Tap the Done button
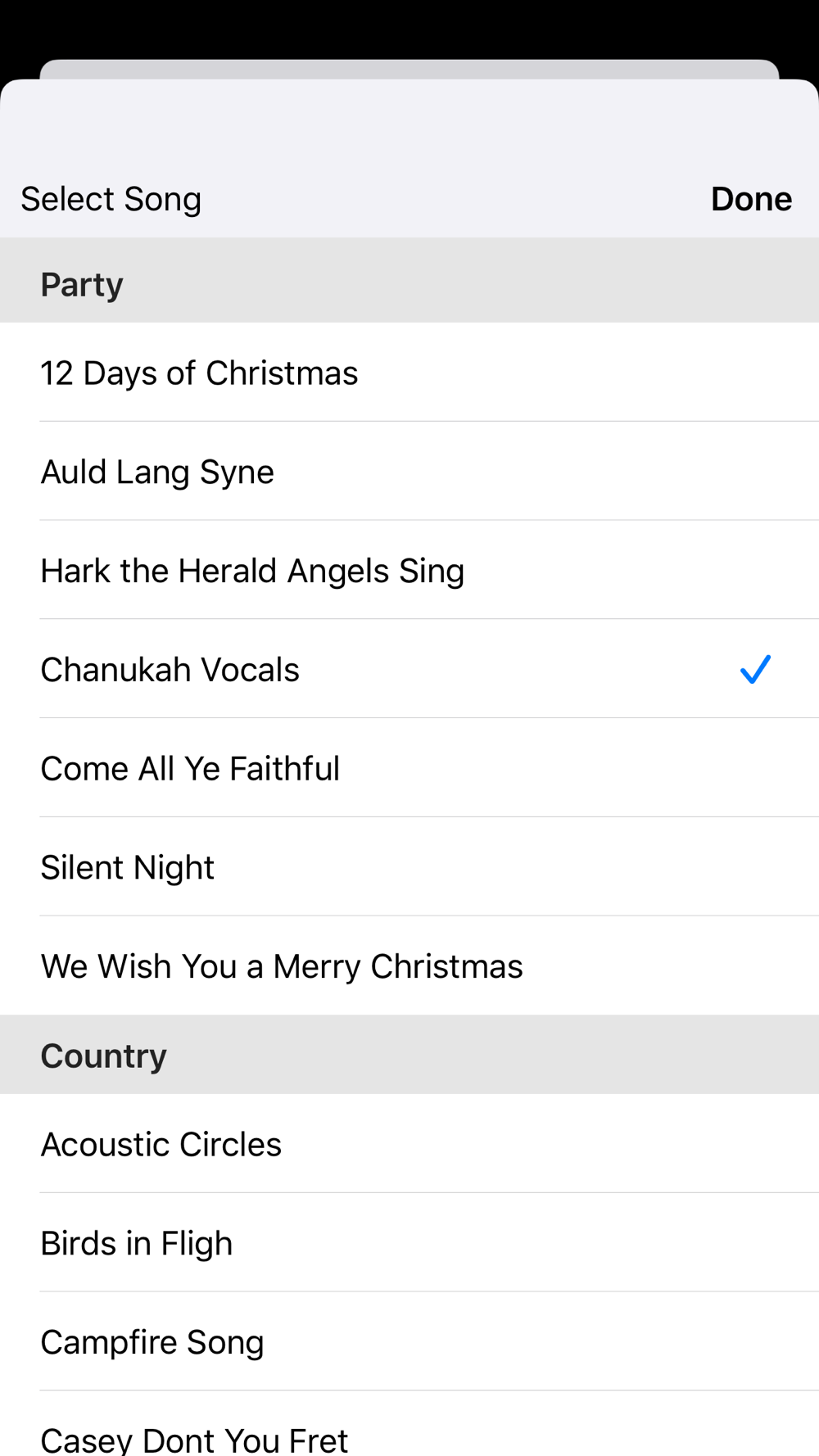This screenshot has width=819, height=1456. point(750,199)
